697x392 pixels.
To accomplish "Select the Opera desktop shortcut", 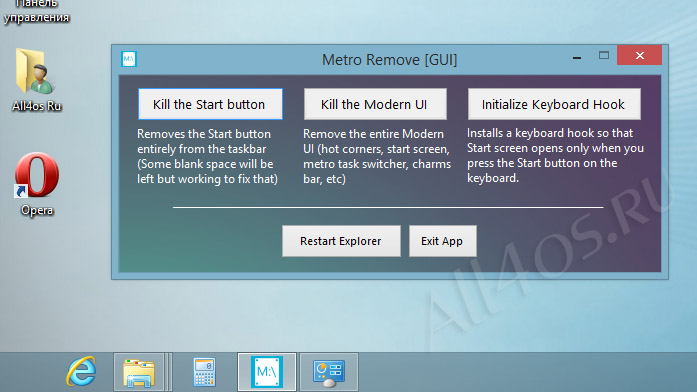I will coord(36,184).
